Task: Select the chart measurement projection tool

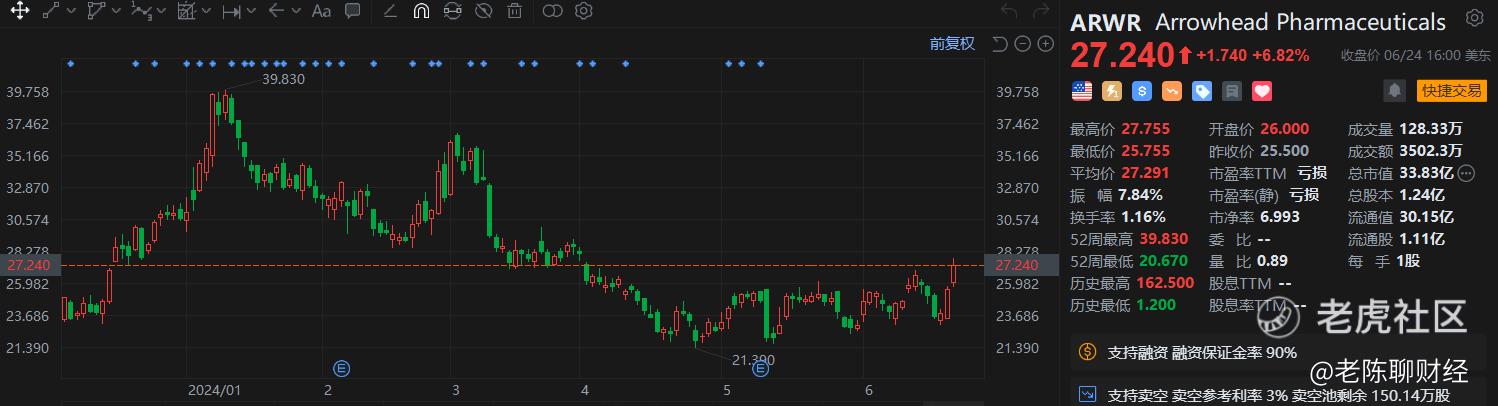Action: point(186,12)
